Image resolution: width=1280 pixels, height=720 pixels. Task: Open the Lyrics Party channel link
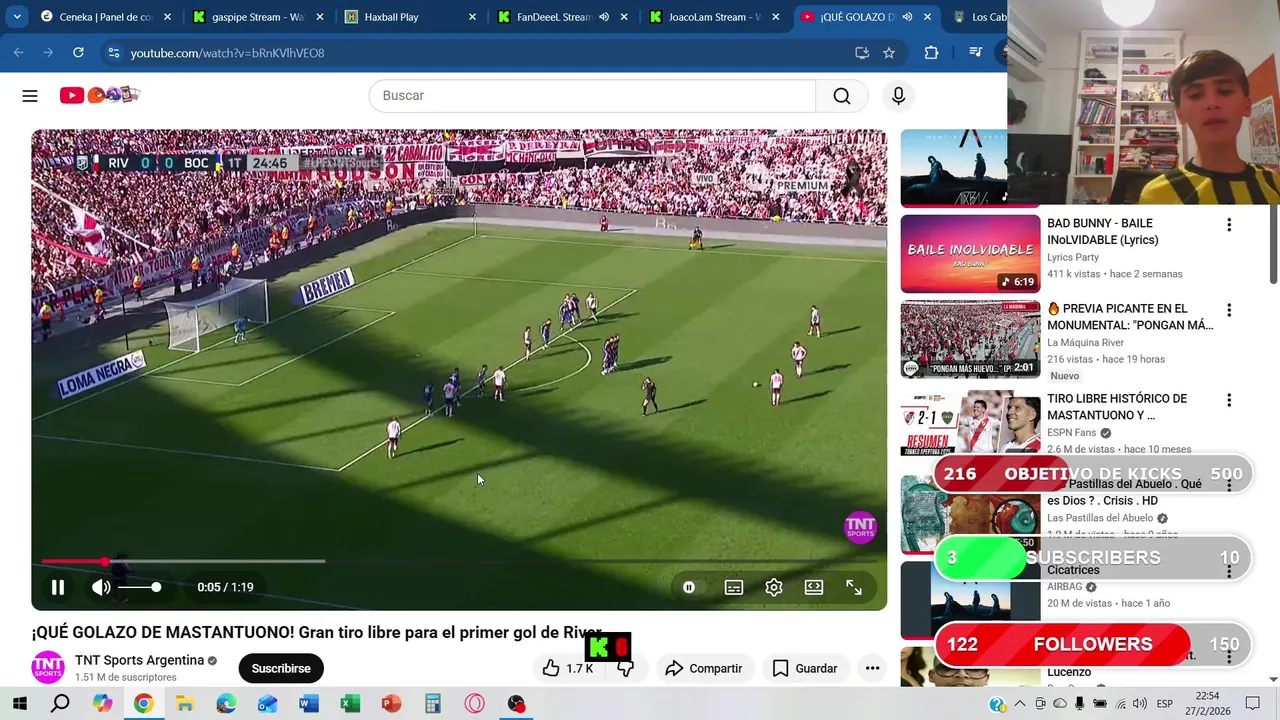(1072, 257)
